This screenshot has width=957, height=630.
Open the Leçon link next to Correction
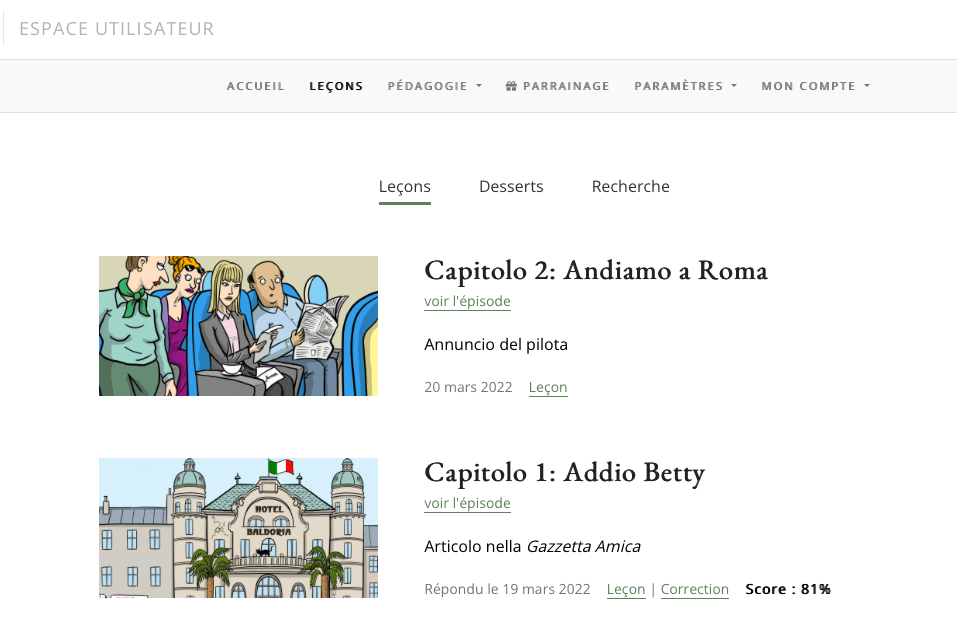625,590
